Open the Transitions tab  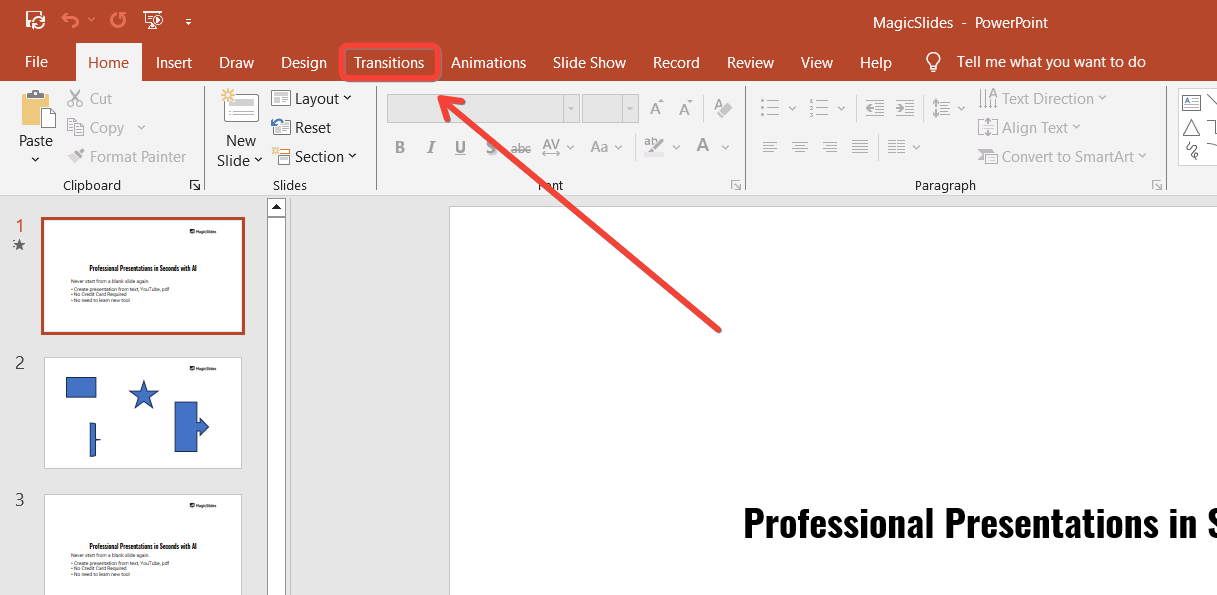[389, 62]
